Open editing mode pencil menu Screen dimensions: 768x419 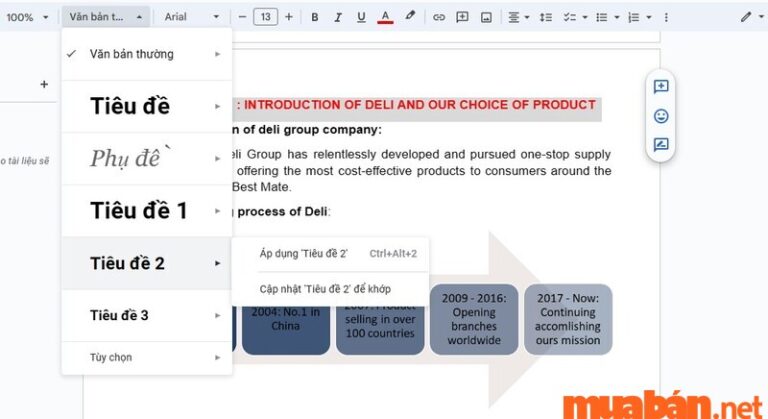745,17
